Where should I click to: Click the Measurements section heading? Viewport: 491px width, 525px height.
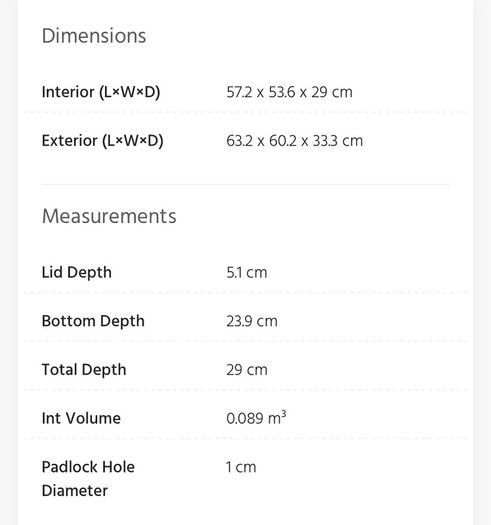109,216
